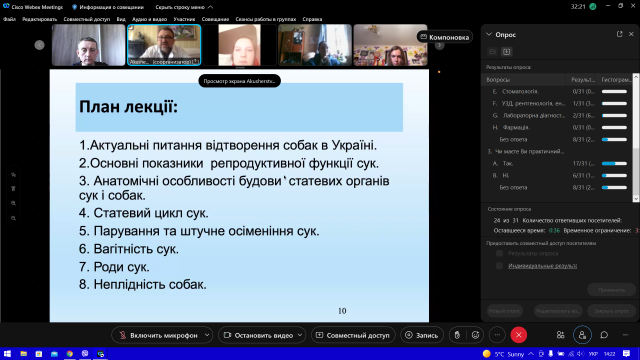Select the woman in red video thumbnail
Screen dimensions: 640x360
coord(240,45)
